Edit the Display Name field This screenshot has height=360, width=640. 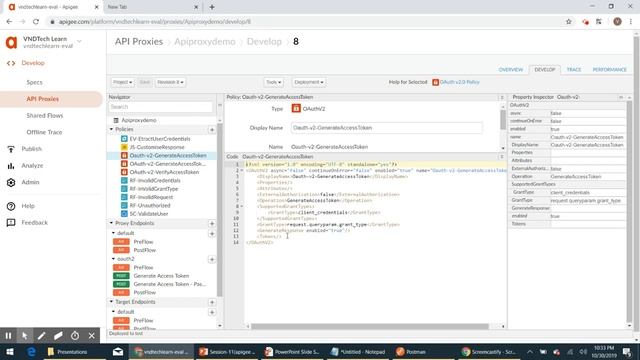[387, 128]
